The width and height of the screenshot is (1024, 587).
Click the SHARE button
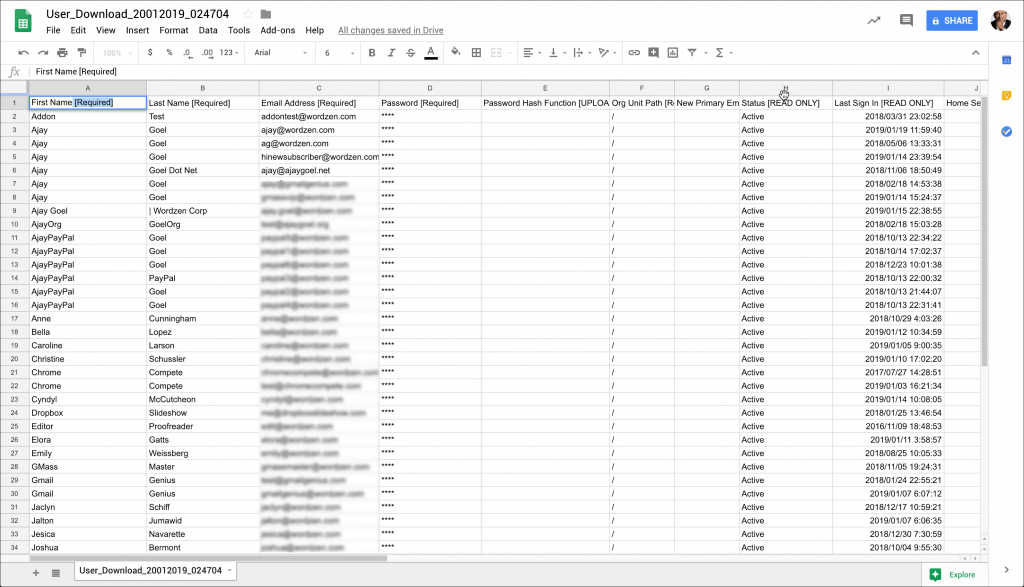951,20
